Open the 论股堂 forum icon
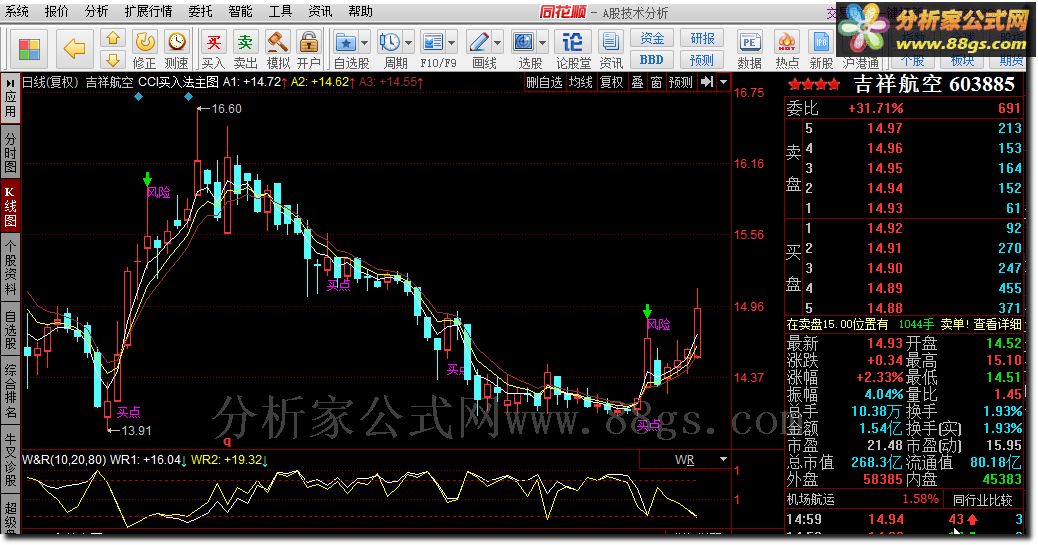Screen dimensions: 1038x545 [573, 42]
